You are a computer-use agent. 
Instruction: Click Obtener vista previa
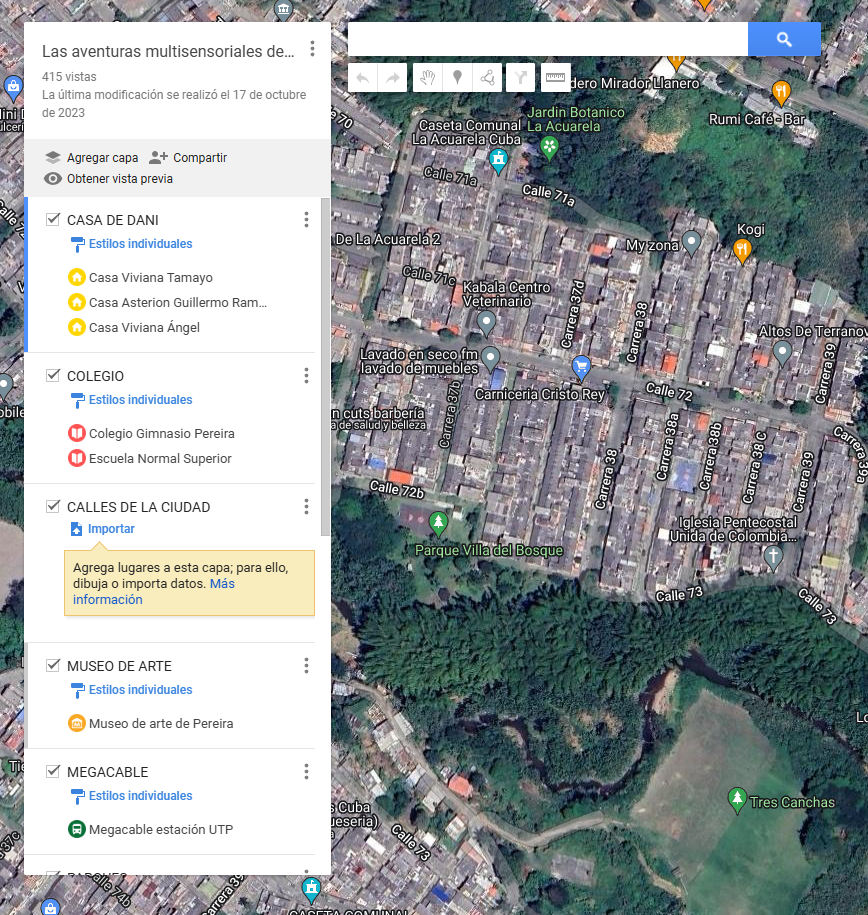click(x=109, y=179)
